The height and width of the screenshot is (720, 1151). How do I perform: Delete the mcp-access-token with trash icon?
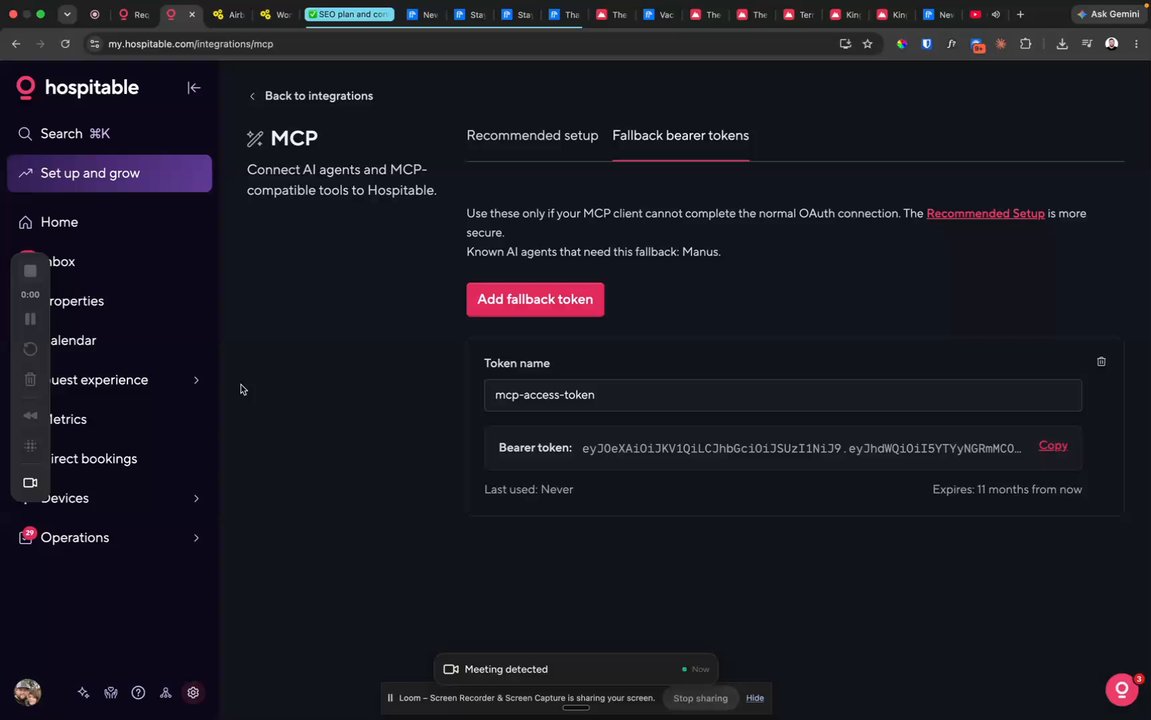(1101, 362)
